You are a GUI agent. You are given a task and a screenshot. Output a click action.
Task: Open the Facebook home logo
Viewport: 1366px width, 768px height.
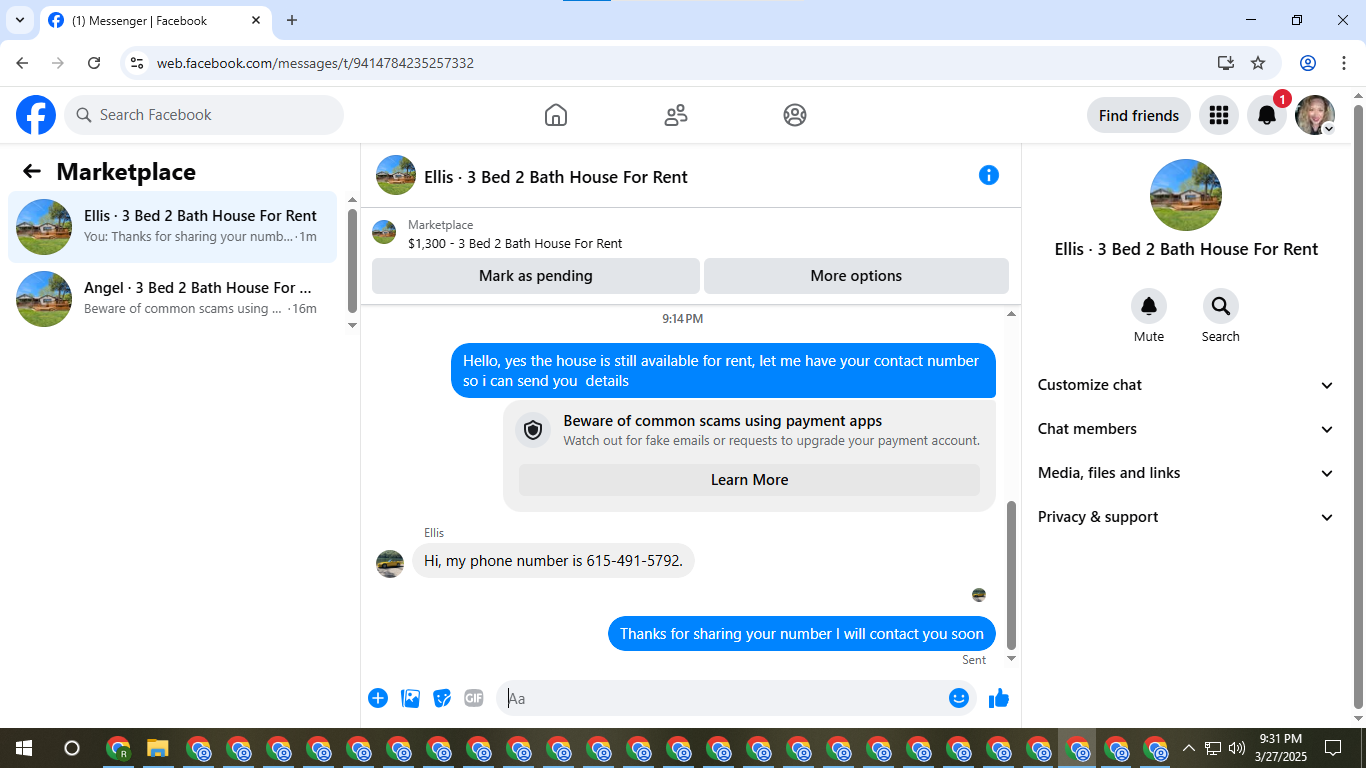point(36,115)
